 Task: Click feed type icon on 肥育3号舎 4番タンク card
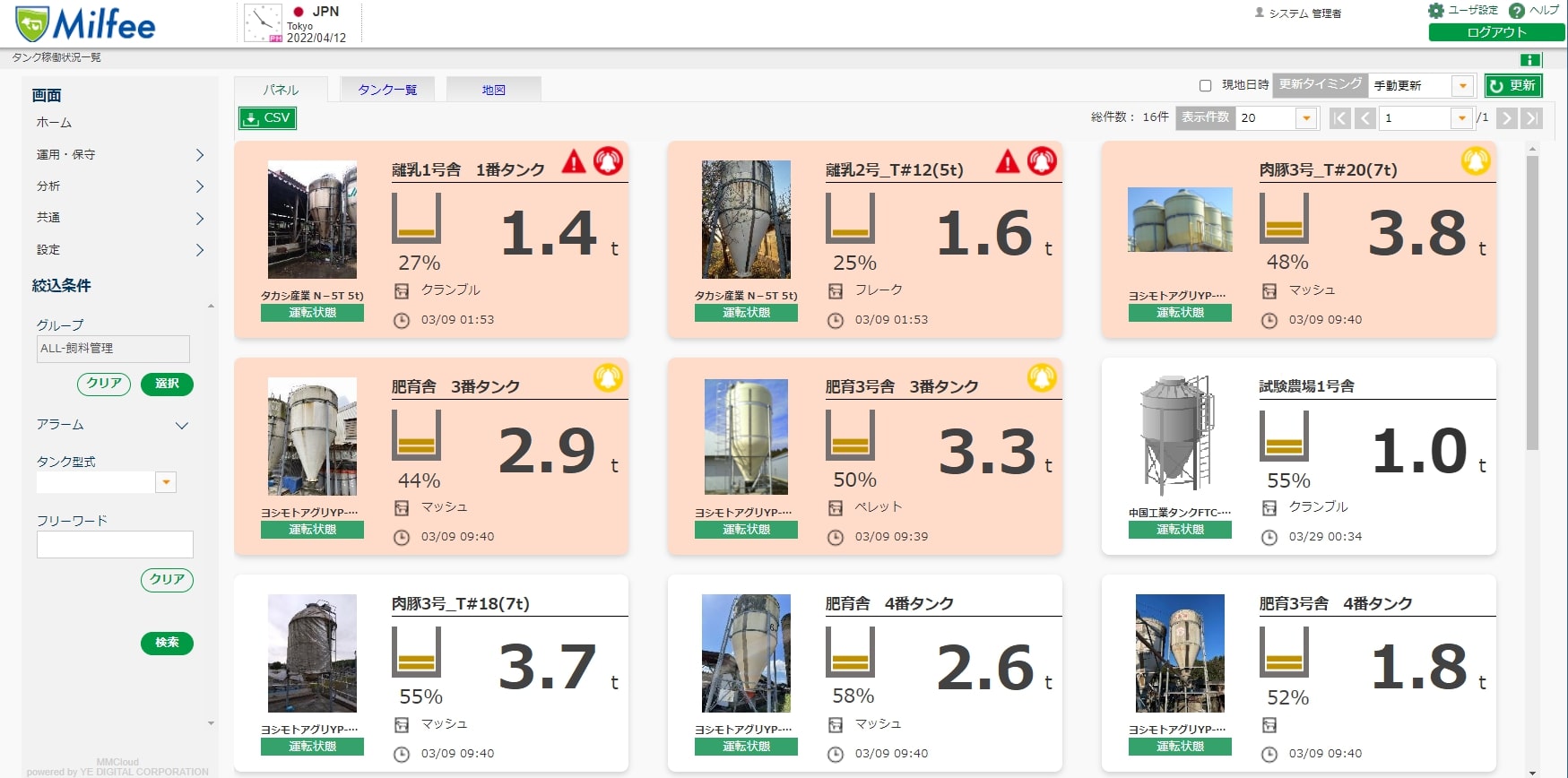click(x=1269, y=725)
